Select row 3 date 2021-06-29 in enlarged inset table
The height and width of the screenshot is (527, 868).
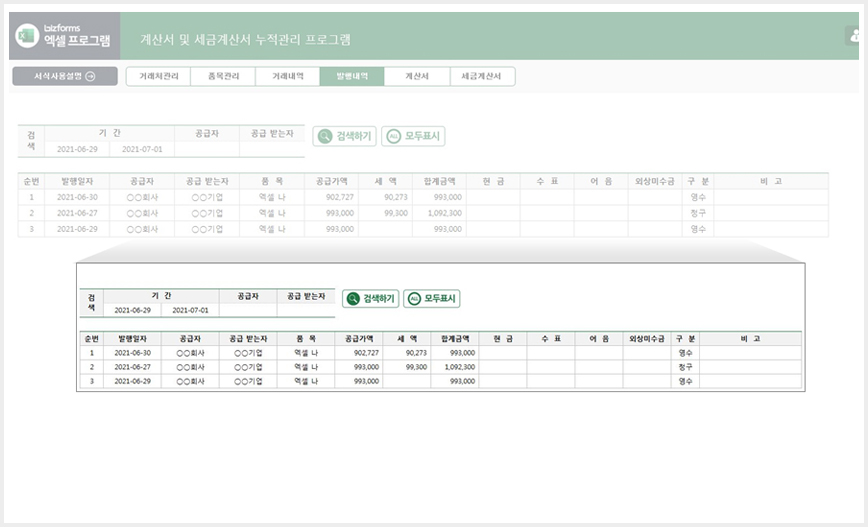(x=132, y=381)
